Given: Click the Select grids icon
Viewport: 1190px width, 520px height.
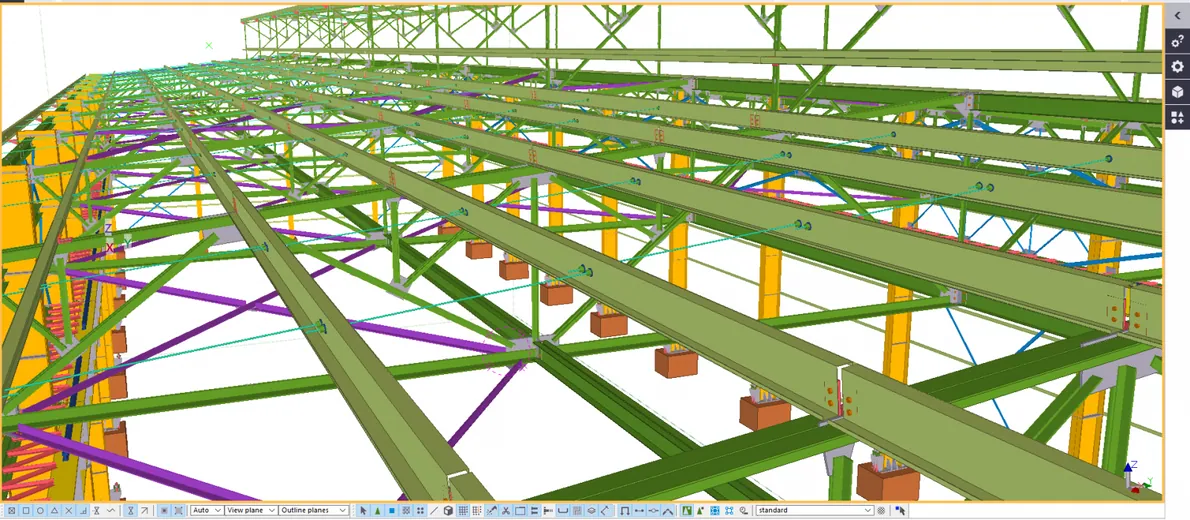Looking at the screenshot, I should (x=463, y=510).
